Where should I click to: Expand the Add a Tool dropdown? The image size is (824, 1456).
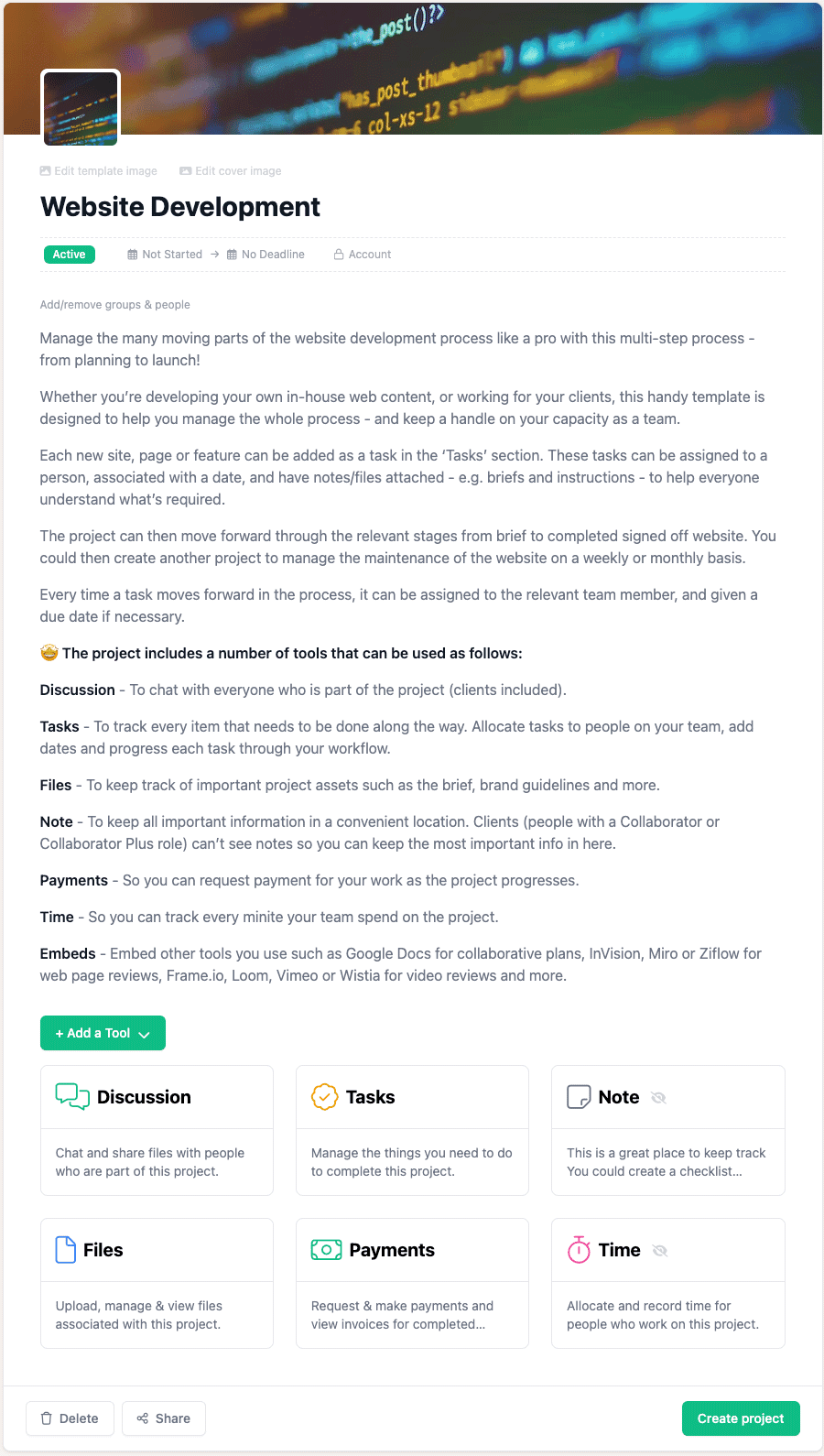tap(103, 1032)
